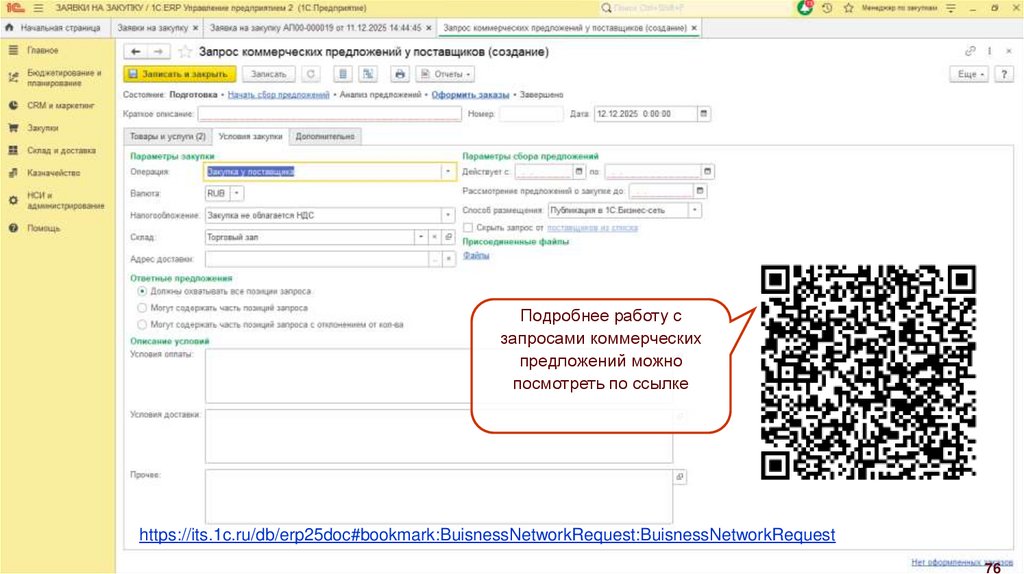
Task: Select the Условия закупки tab
Action: point(250,136)
